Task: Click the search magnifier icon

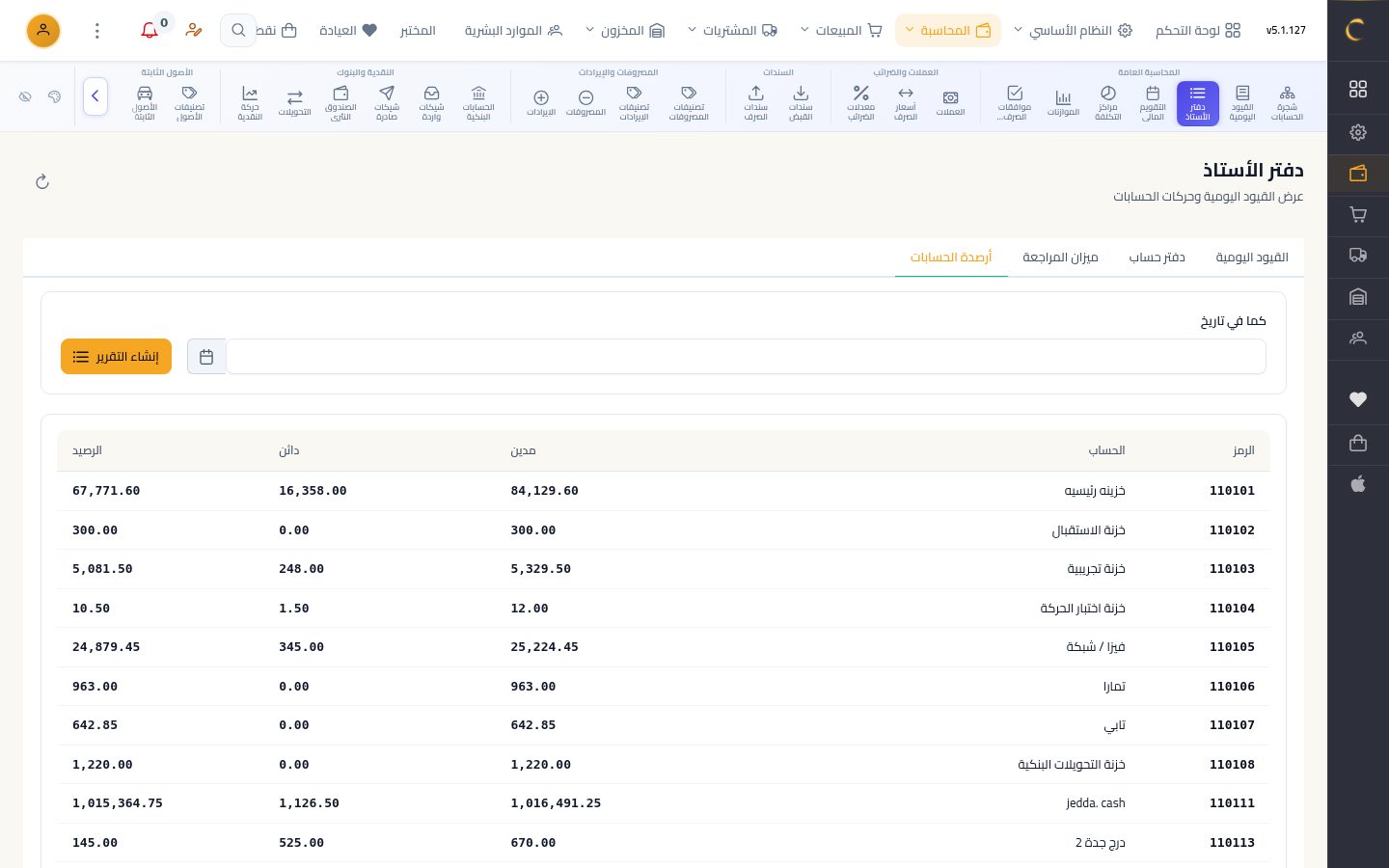Action: click(x=237, y=31)
